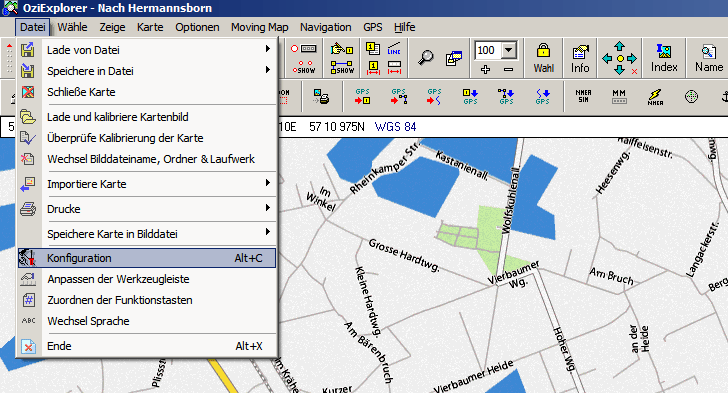Click Ende to exit the program

tap(147, 346)
